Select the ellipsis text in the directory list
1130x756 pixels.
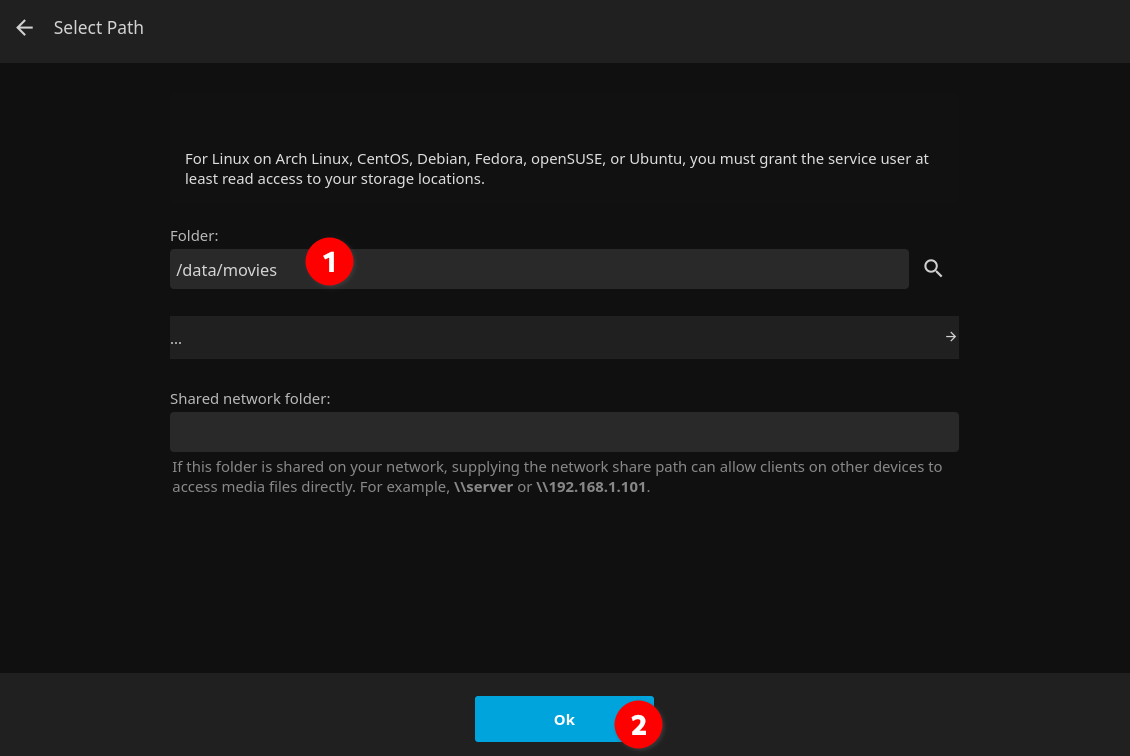pos(176,340)
